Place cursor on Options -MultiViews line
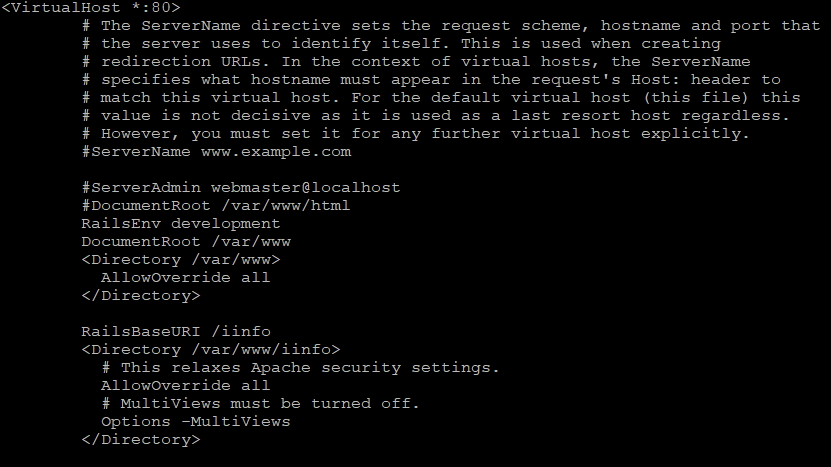The image size is (831, 467). pos(196,422)
